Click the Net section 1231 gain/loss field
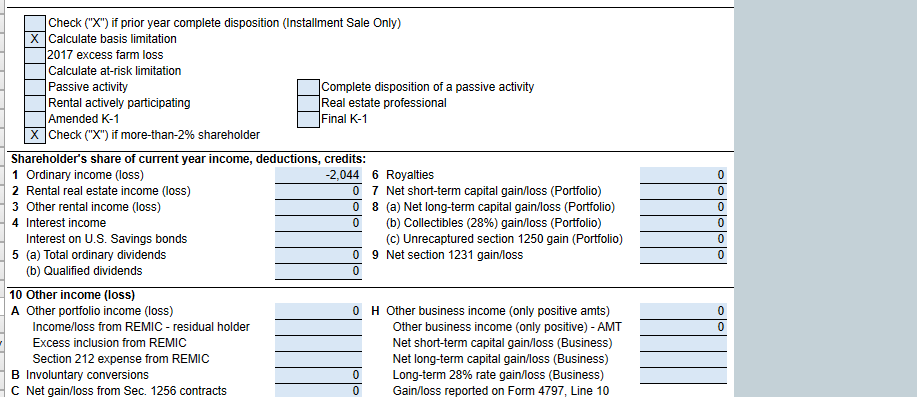Image resolution: width=917 pixels, height=397 pixels. tap(683, 255)
